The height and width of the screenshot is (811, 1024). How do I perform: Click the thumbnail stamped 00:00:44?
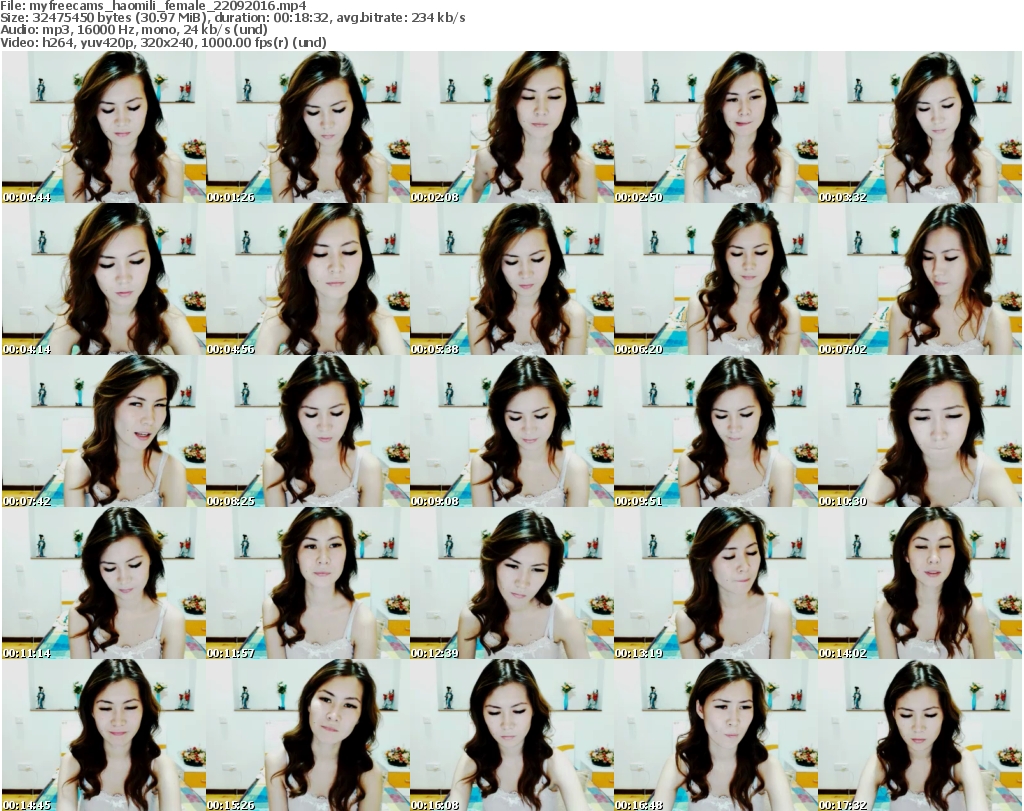pos(104,127)
